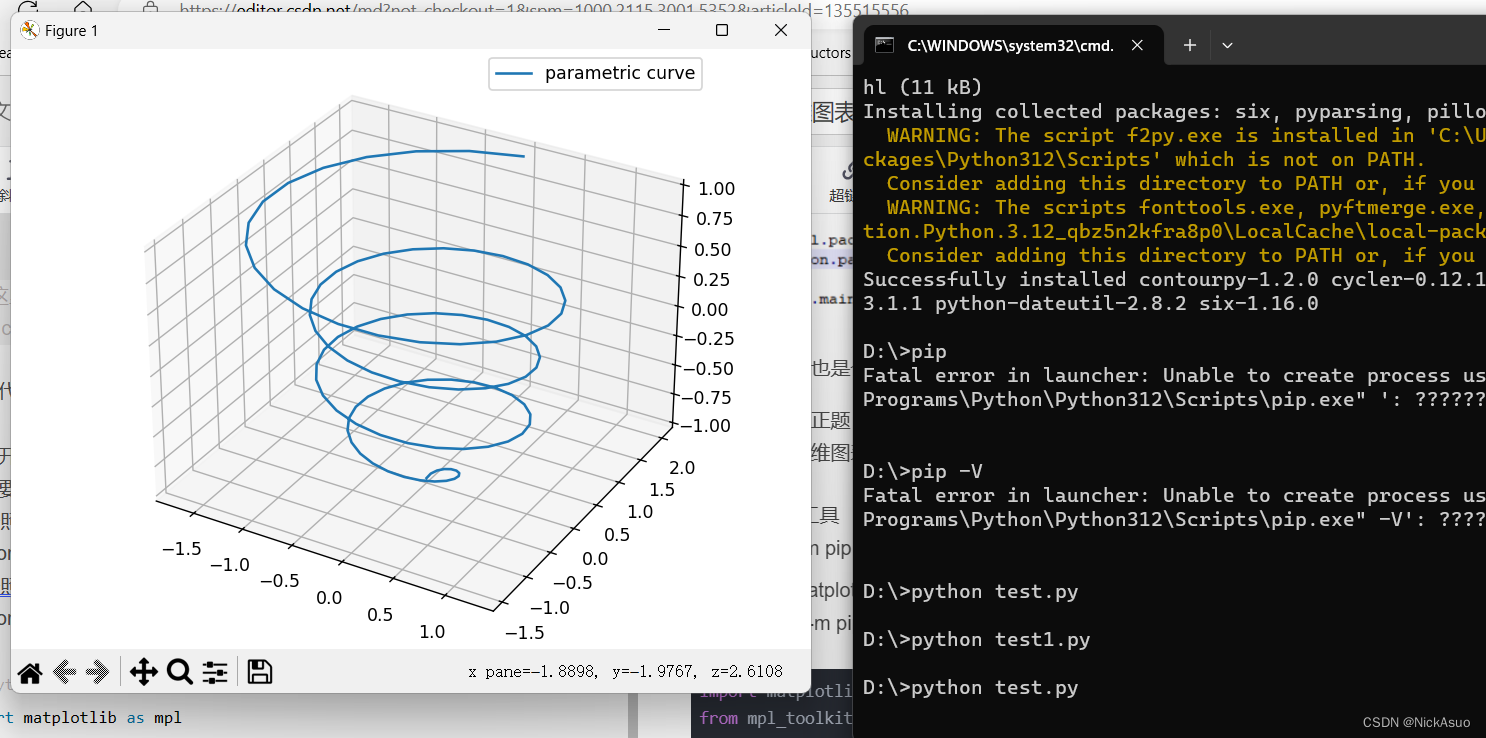The height and width of the screenshot is (738, 1486).
Task: Open Configure subplots settings
Action: (215, 673)
